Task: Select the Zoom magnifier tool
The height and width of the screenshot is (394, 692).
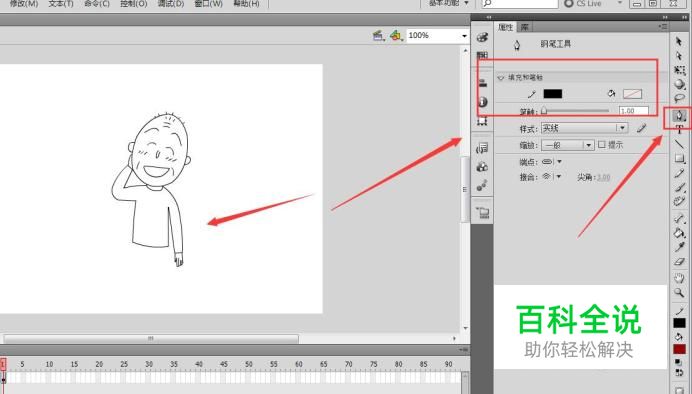Action: pyautogui.click(x=679, y=292)
